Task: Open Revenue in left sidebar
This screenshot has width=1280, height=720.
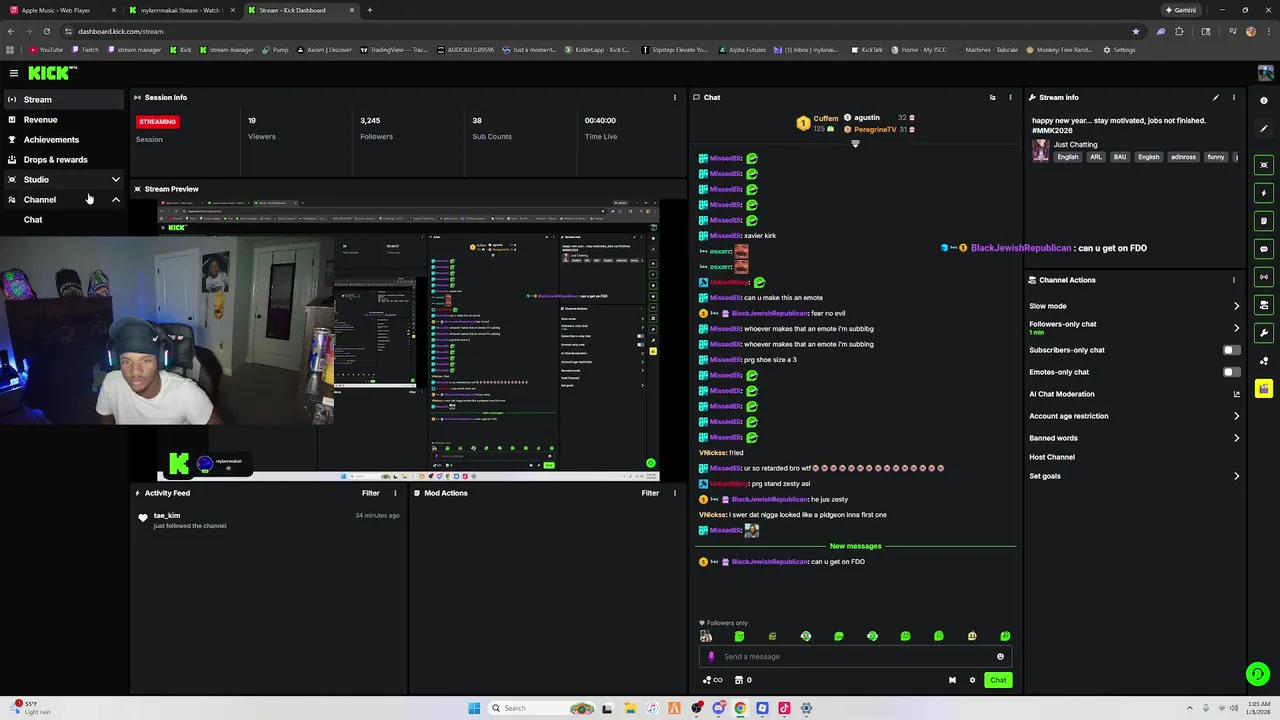Action: (63, 120)
